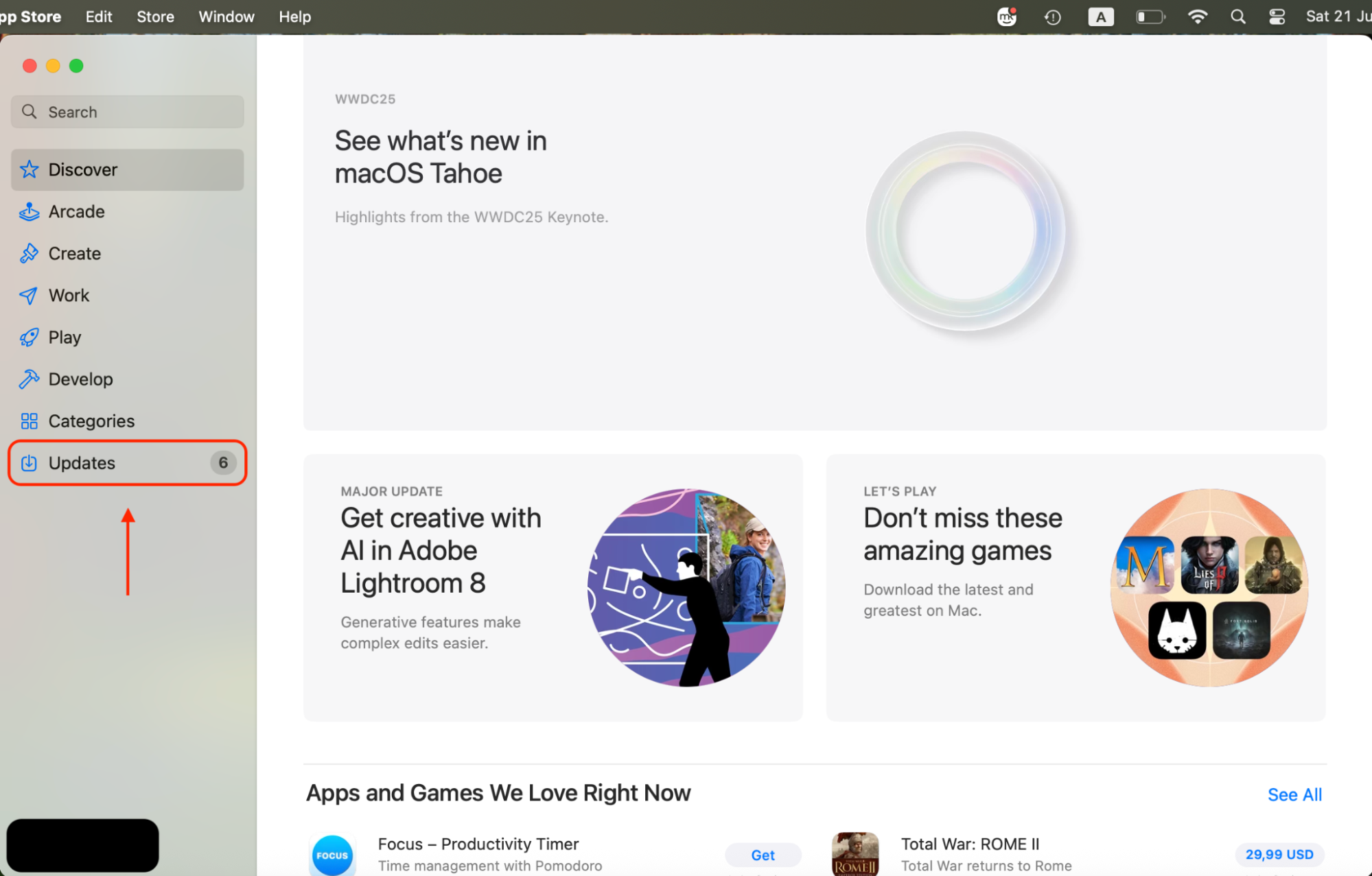The height and width of the screenshot is (876, 1372).
Task: Get the Focus Productivity Timer app
Action: [x=763, y=855]
